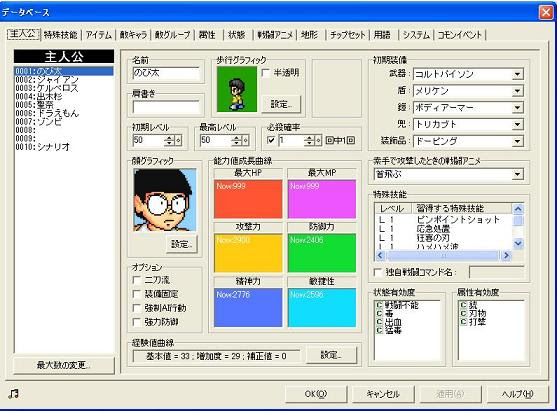Click the scroll-up arrow in 特殊技能 list
This screenshot has height=411, width=557.
pyautogui.click(x=518, y=209)
